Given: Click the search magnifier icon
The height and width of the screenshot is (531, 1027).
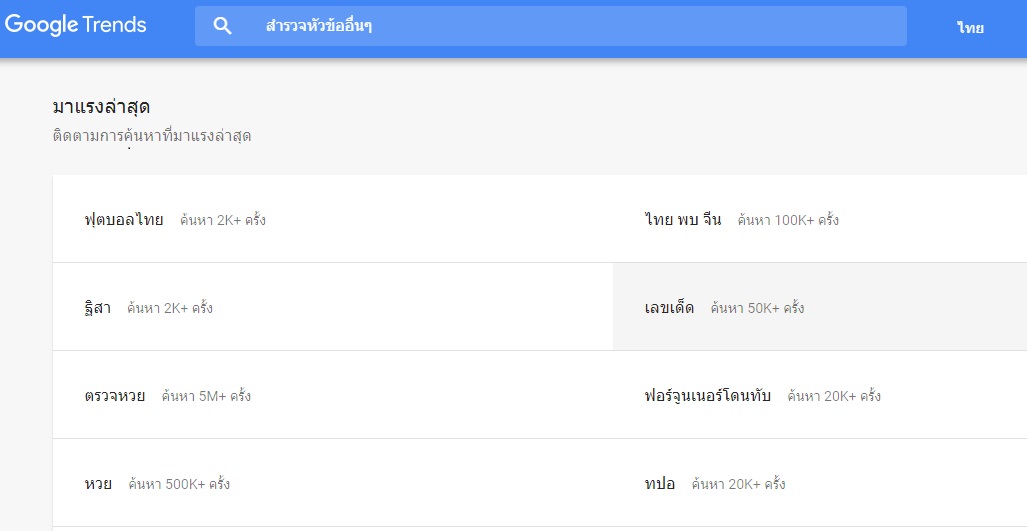Looking at the screenshot, I should 223,26.
